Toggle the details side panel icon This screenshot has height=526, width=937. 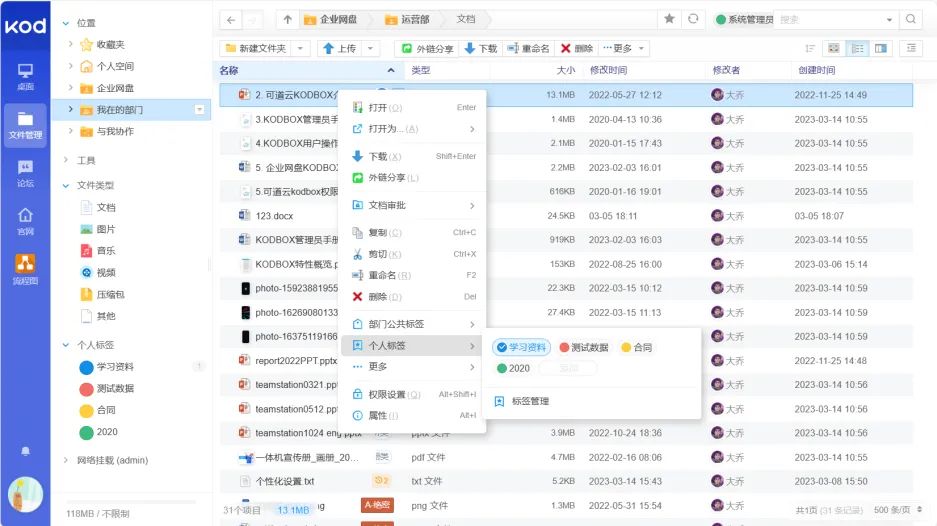tap(911, 48)
